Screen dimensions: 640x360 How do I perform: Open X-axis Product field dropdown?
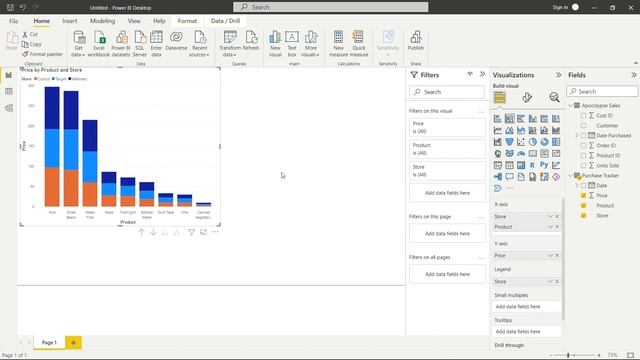[x=550, y=227]
